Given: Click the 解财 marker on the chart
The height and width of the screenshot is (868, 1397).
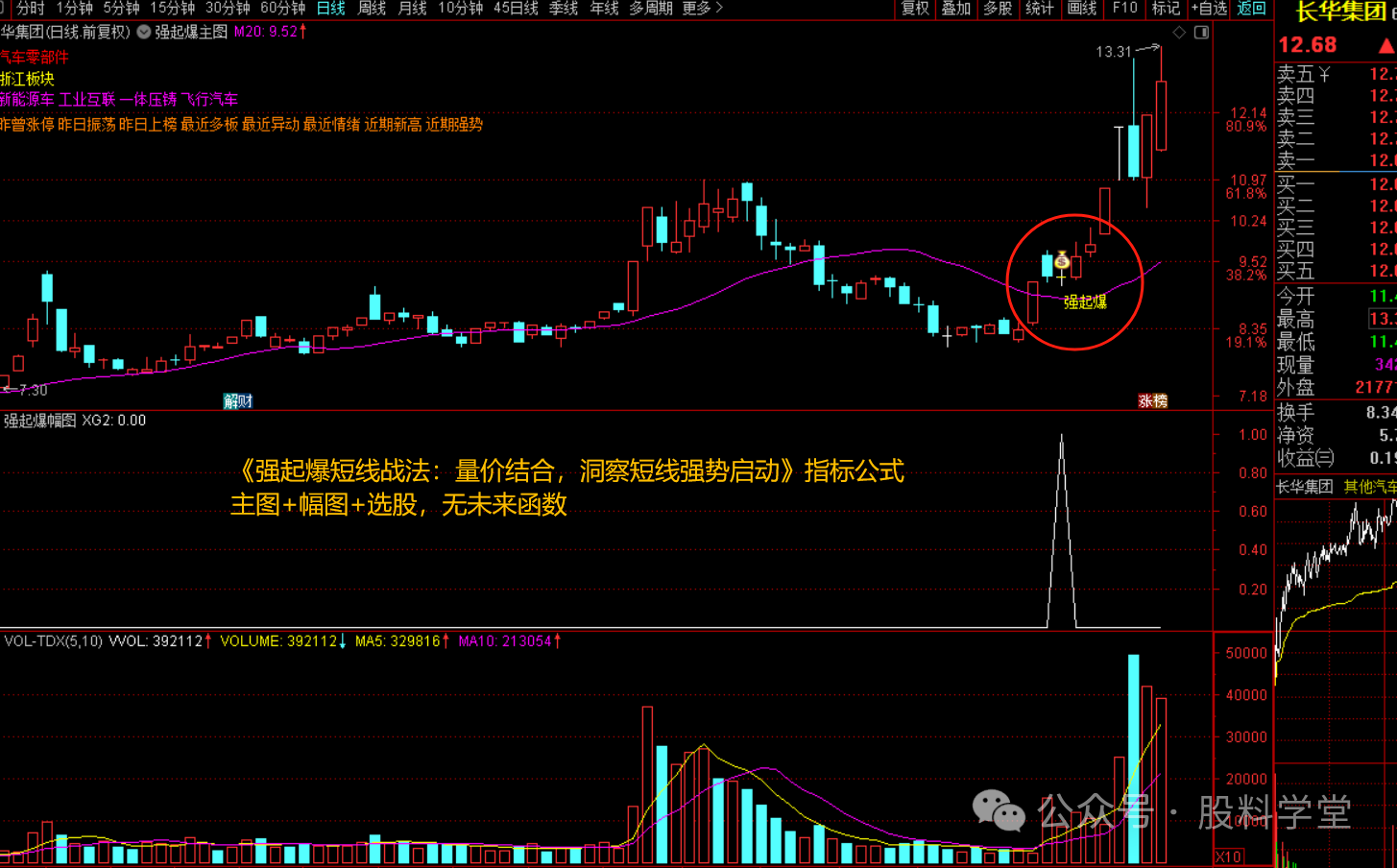Looking at the screenshot, I should tap(238, 401).
